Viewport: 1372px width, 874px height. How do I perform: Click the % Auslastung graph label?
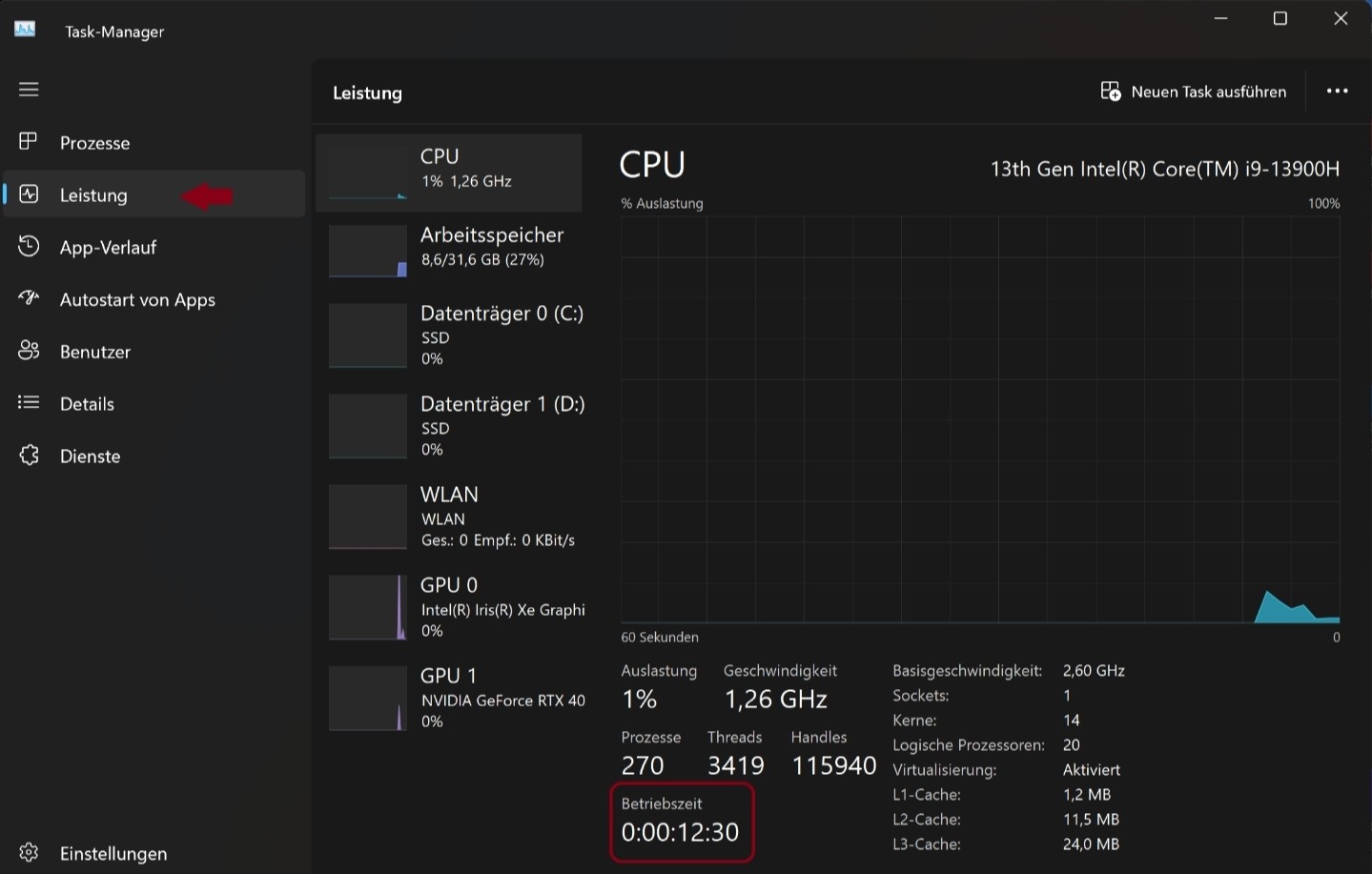point(662,204)
